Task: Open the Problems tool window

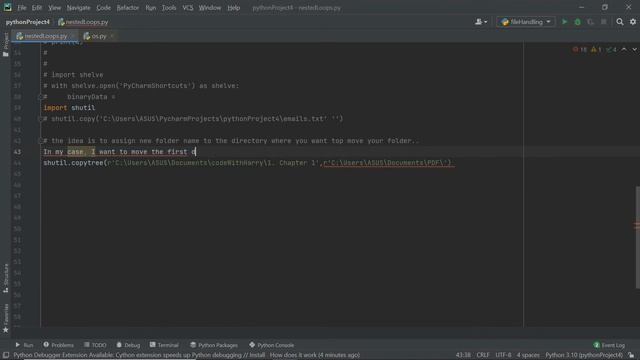Action: point(58,345)
